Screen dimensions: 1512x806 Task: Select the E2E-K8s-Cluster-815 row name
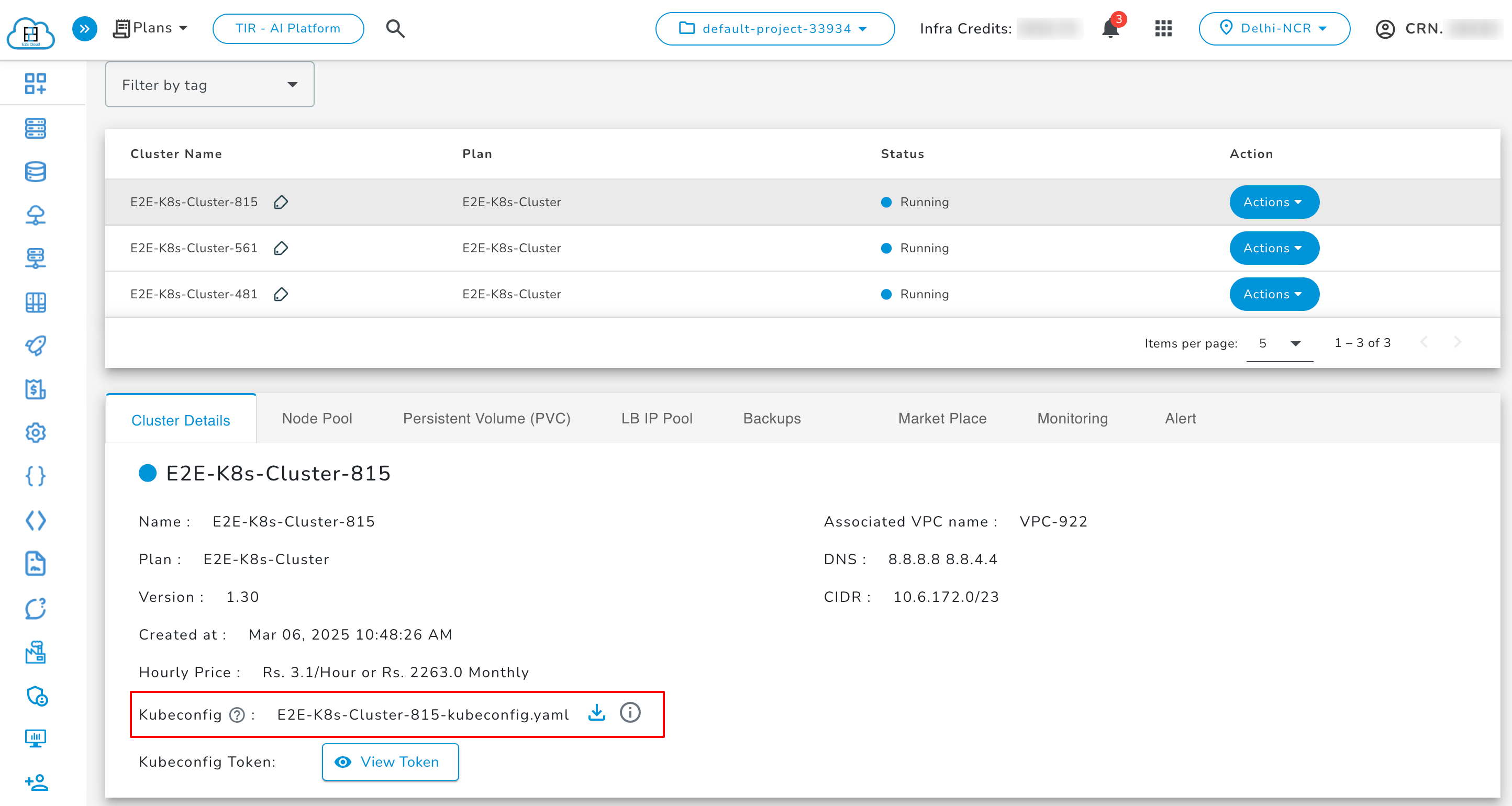(194, 202)
